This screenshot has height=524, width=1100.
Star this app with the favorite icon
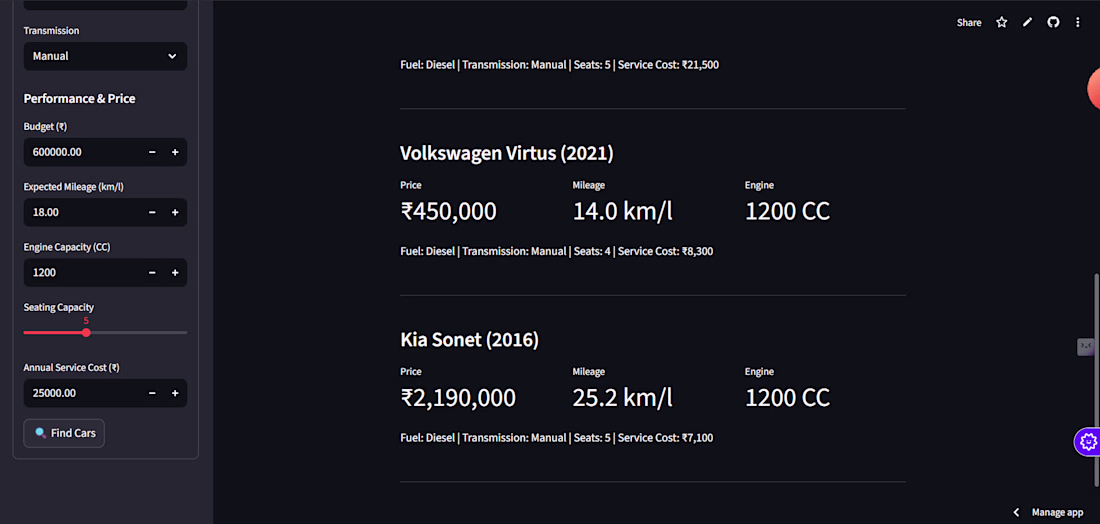point(1001,22)
